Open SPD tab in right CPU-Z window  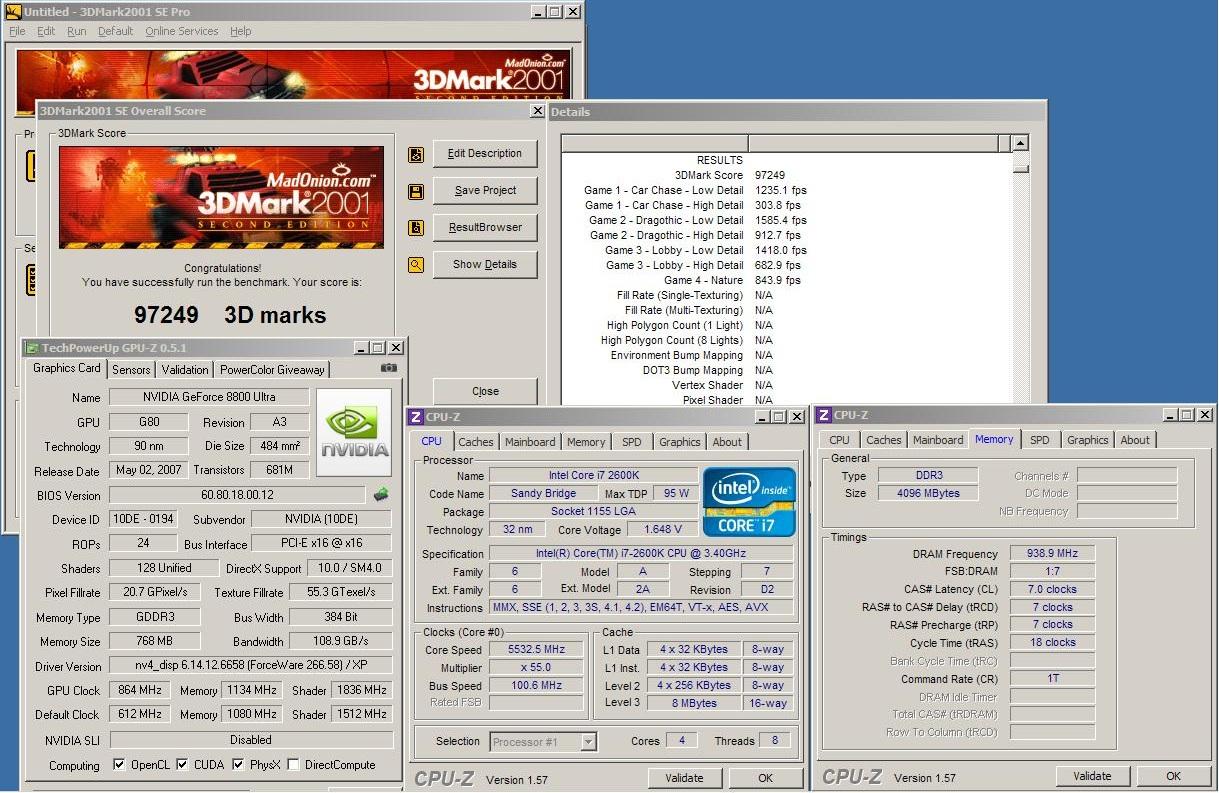1040,440
